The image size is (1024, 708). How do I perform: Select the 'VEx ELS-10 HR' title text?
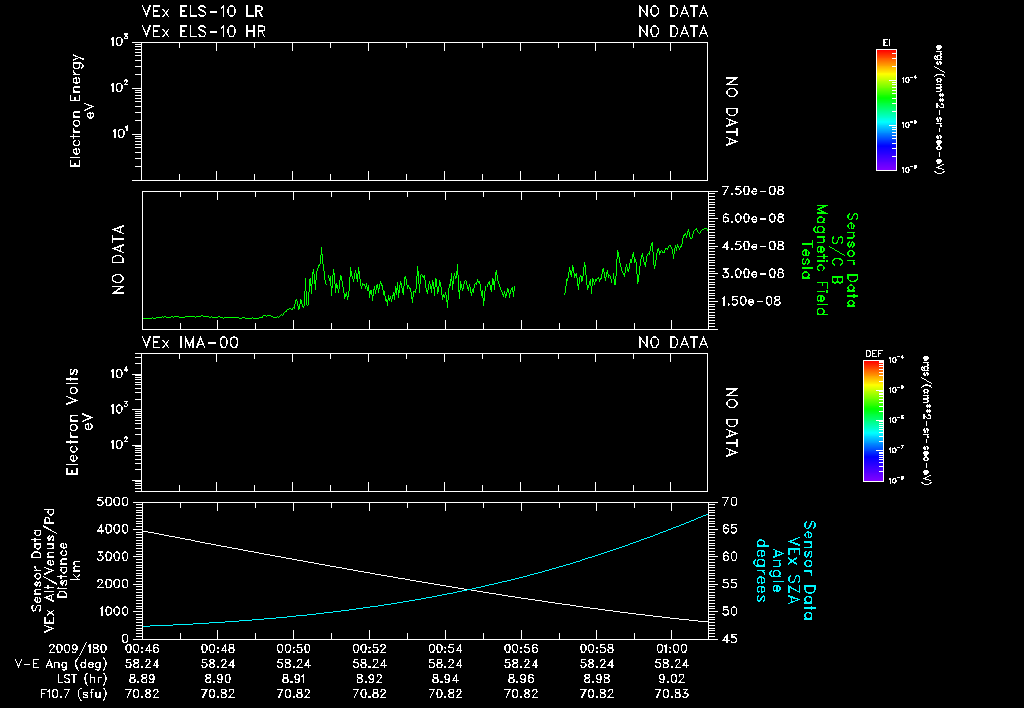203,31
